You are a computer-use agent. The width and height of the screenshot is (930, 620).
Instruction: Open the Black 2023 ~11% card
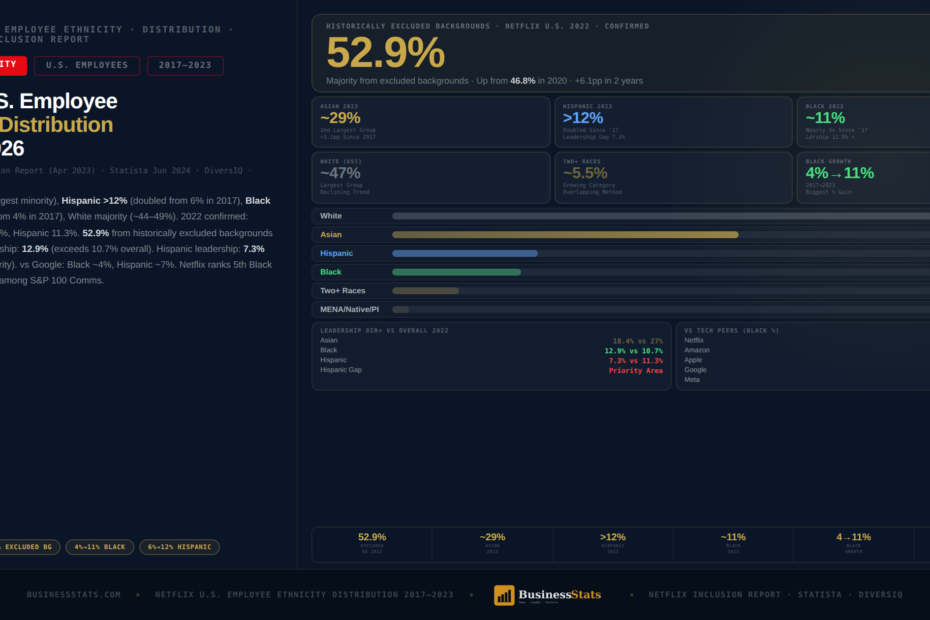[x=864, y=122]
